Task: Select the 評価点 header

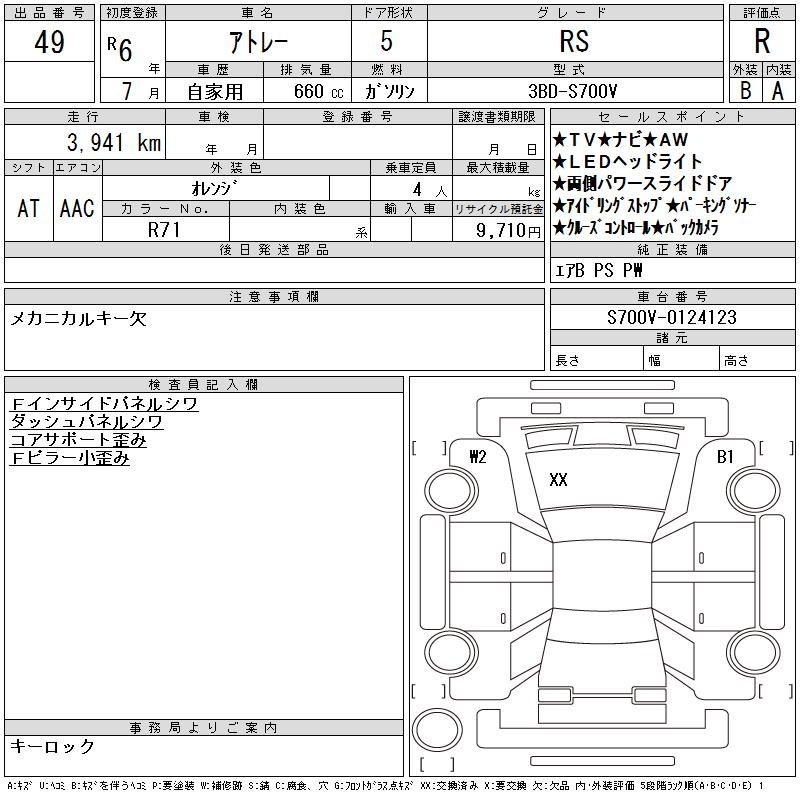Action: point(762,13)
